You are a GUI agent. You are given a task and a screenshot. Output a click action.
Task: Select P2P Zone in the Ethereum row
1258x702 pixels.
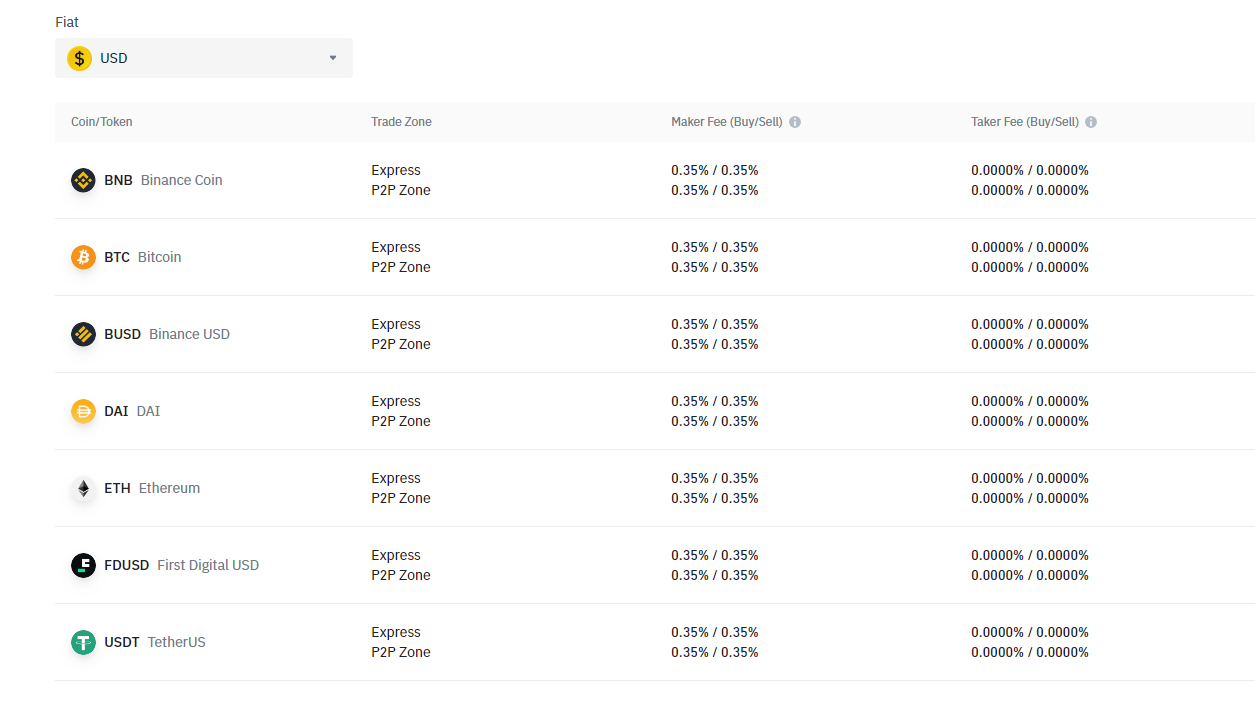point(400,498)
